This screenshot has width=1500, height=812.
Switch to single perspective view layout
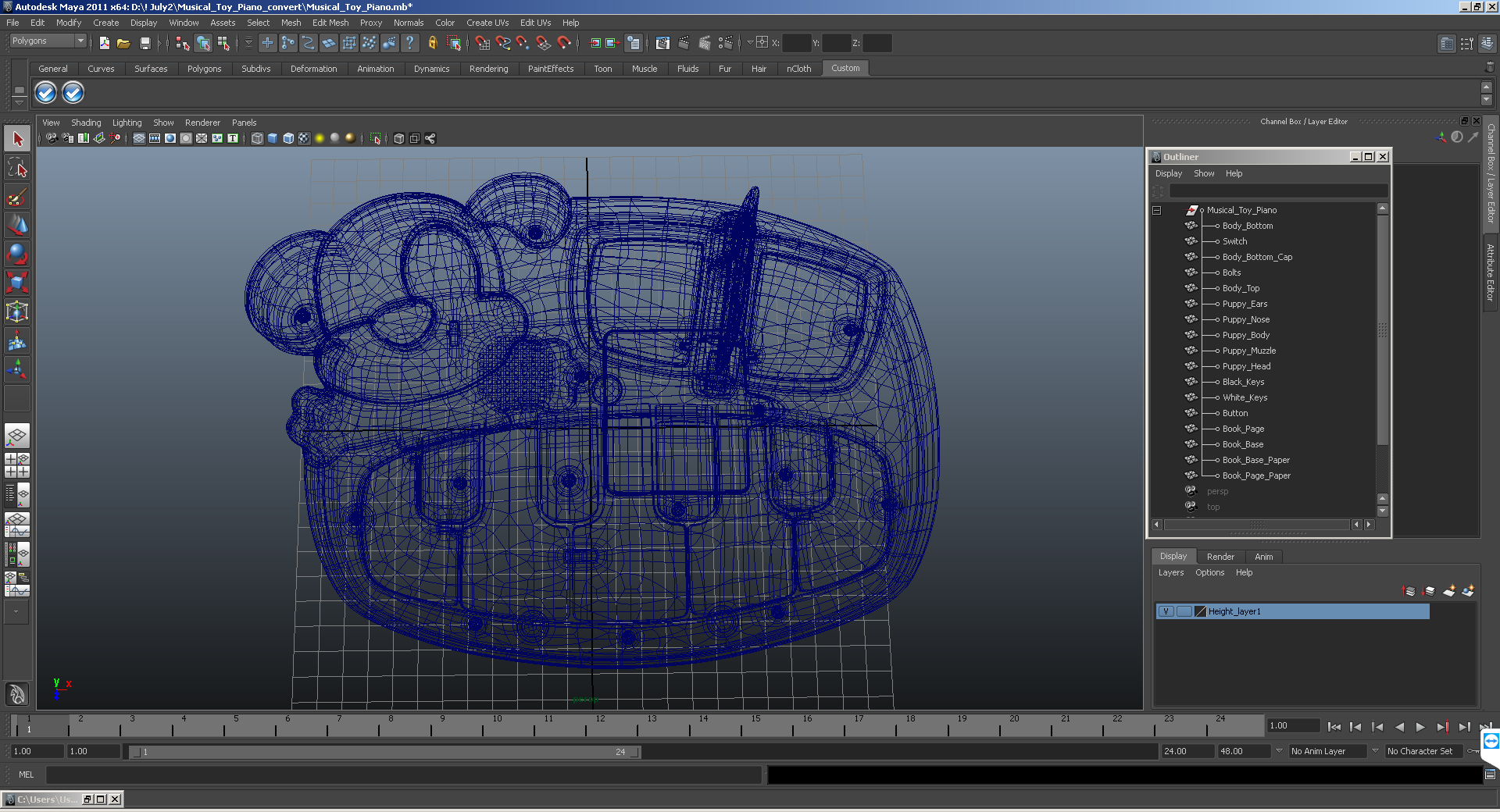click(x=17, y=436)
